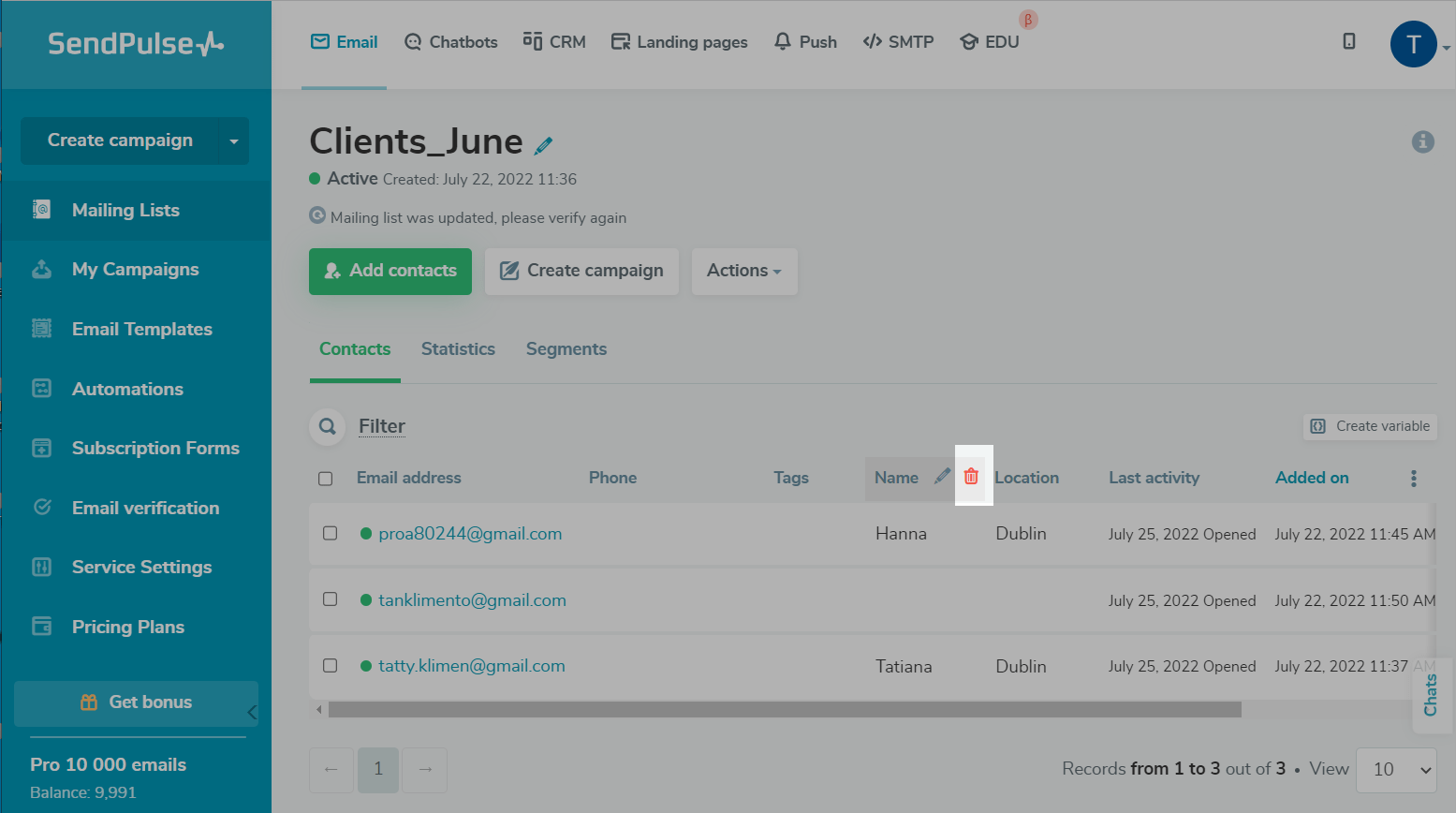Open the tanklimento@gmail.com contact link
Image resolution: width=1456 pixels, height=813 pixels.
point(472,600)
